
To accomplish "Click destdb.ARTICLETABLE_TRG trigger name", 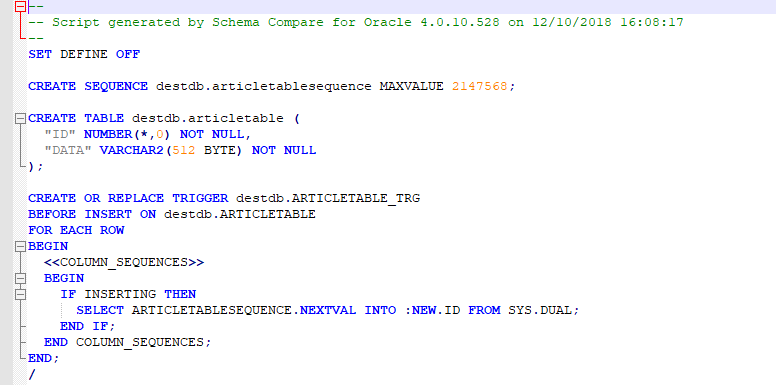I will pos(328,198).
